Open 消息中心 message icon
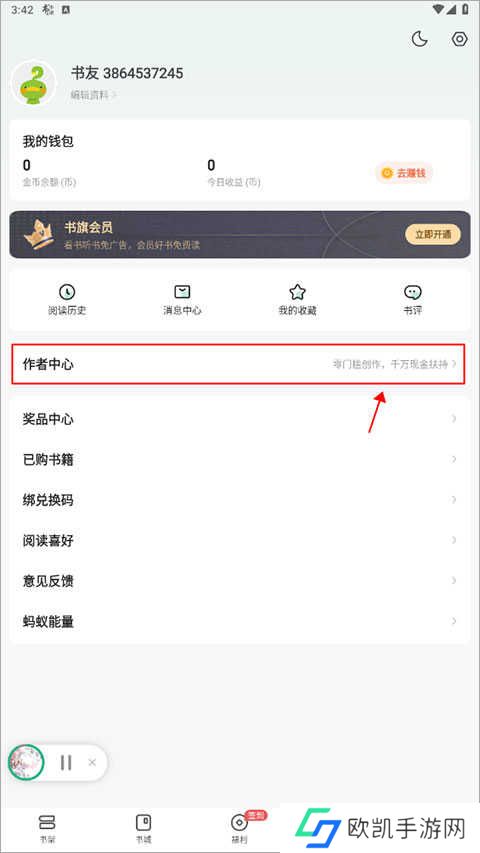The height and width of the screenshot is (853, 480). click(182, 293)
